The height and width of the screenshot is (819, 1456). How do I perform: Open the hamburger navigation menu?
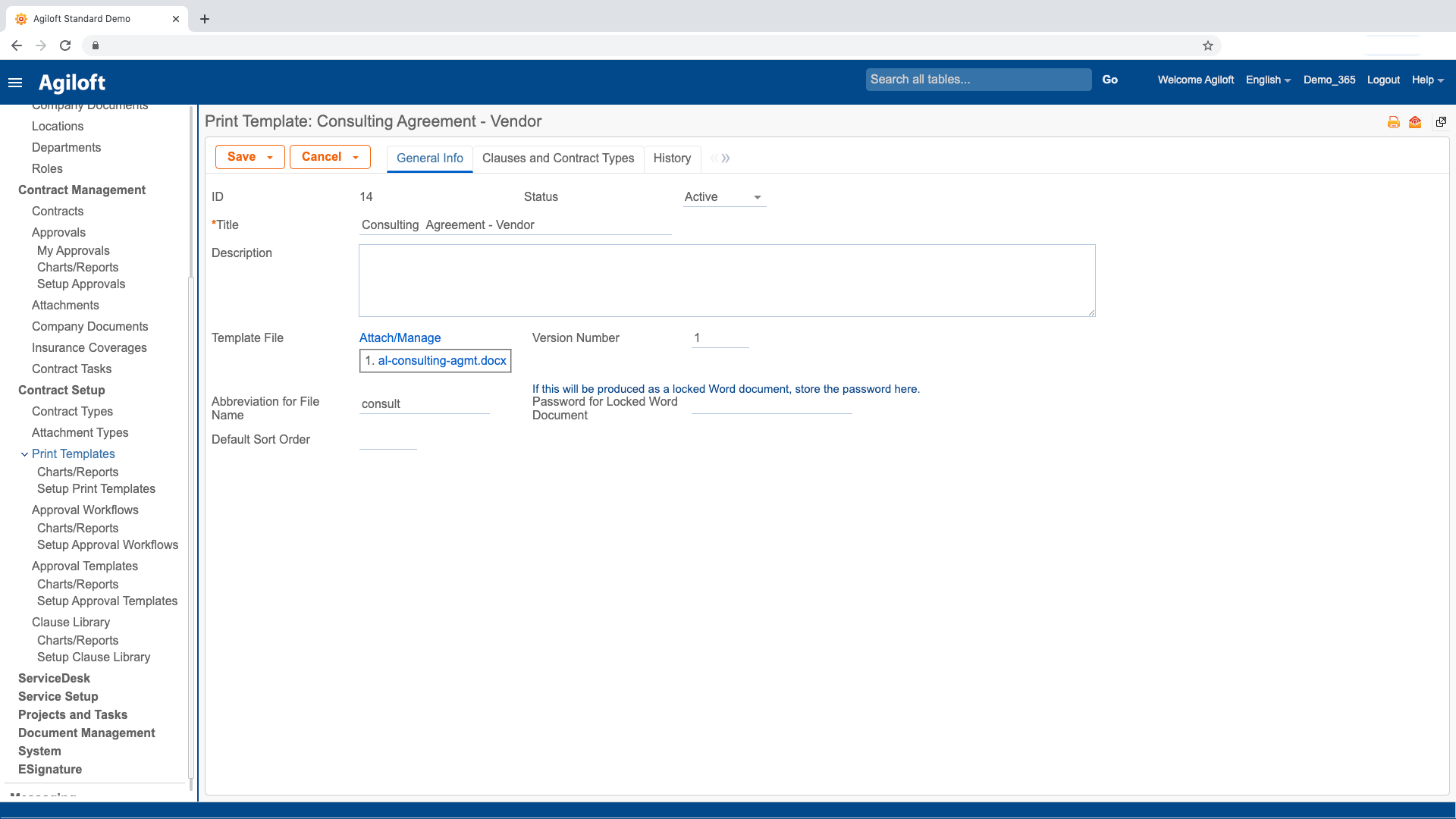(15, 83)
